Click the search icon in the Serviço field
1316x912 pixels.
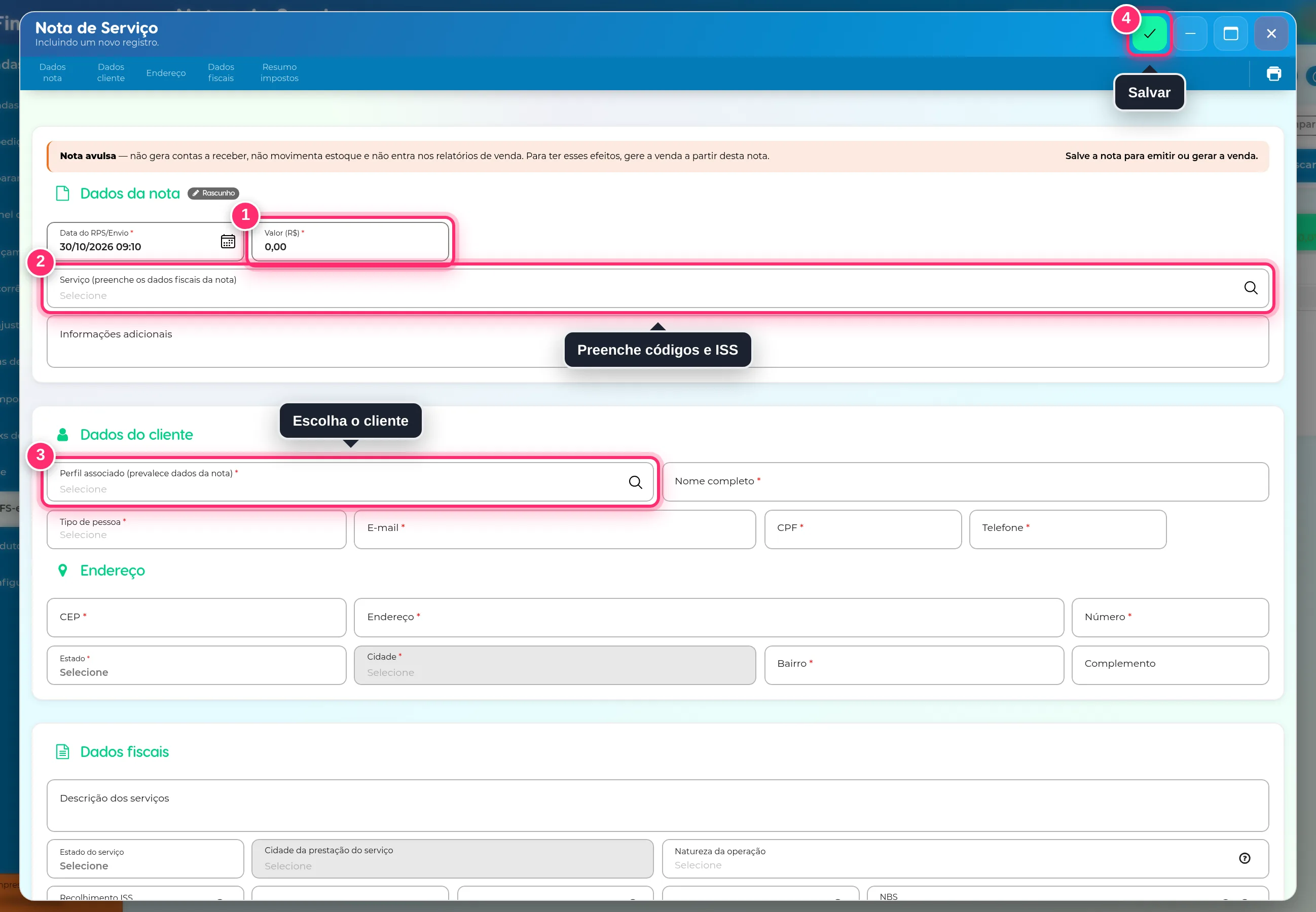pyautogui.click(x=1250, y=287)
